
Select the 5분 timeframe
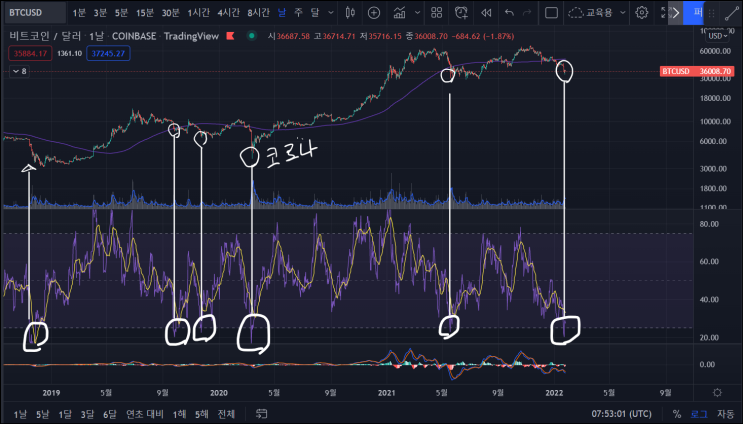click(121, 13)
